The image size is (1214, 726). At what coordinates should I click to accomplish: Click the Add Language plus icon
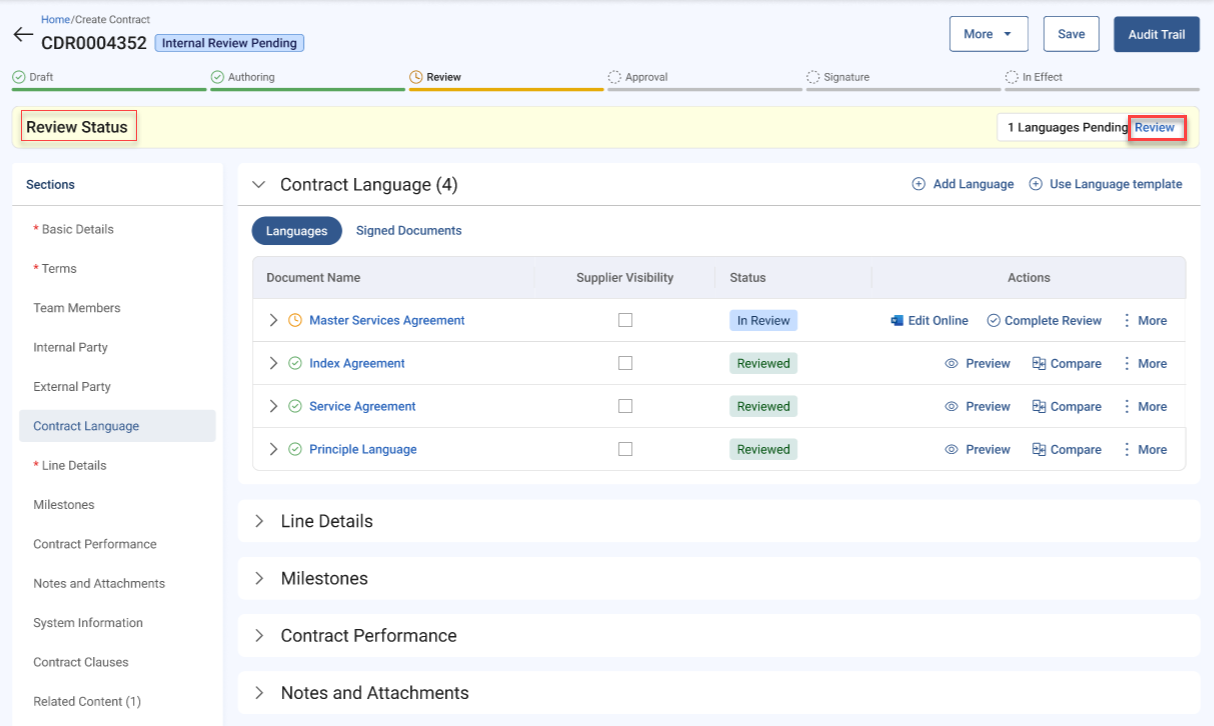click(918, 184)
